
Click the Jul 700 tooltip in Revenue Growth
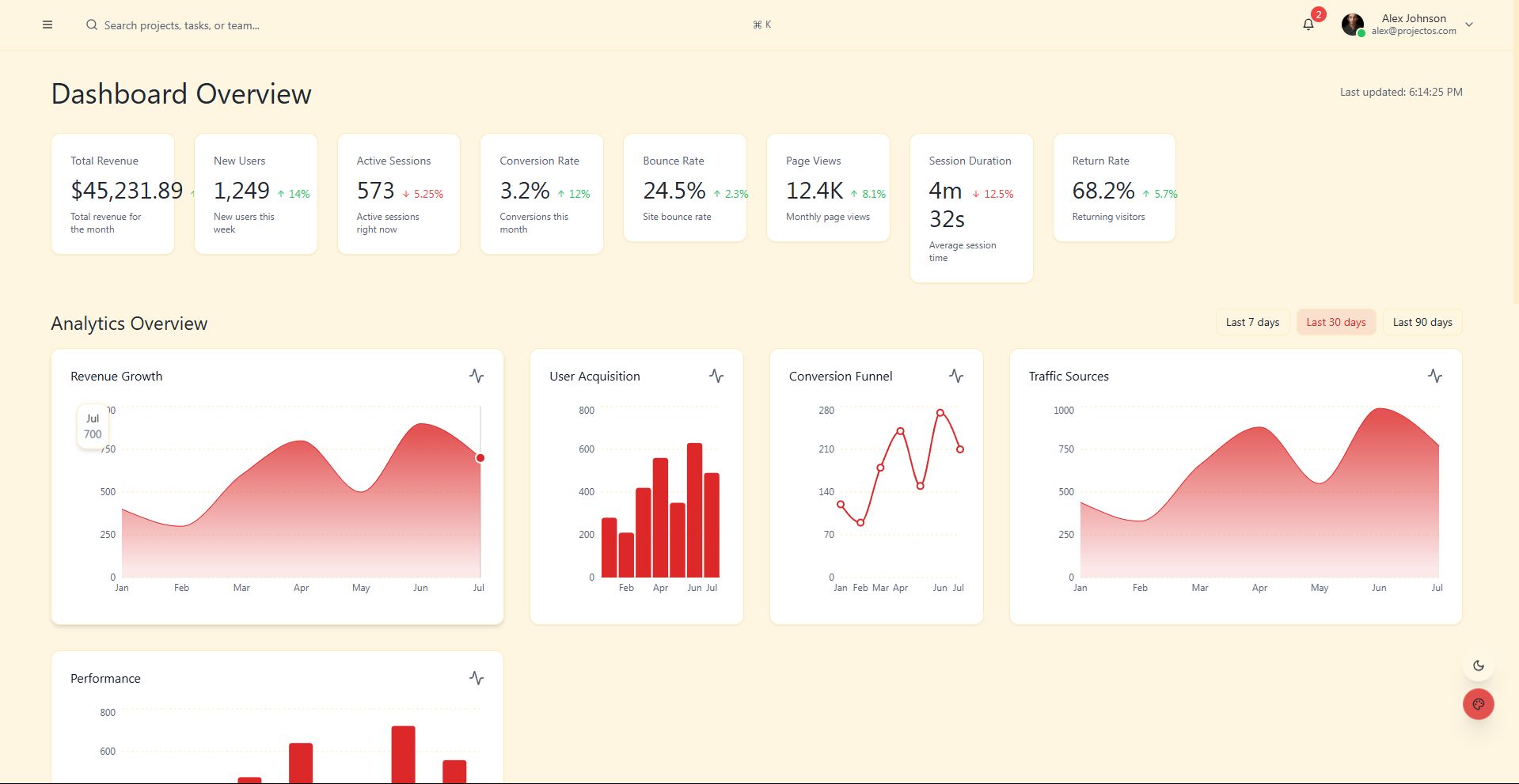[93, 426]
